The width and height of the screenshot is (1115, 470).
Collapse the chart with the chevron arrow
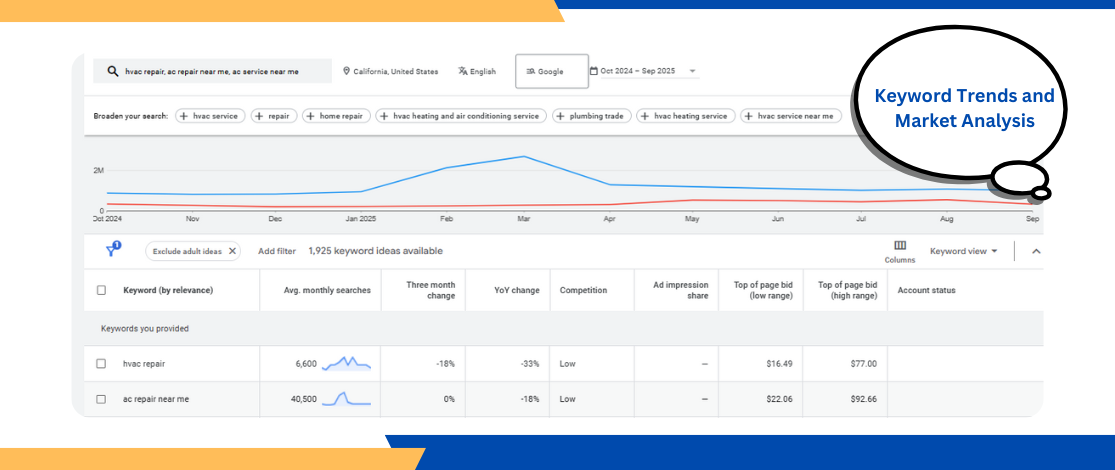click(1036, 251)
